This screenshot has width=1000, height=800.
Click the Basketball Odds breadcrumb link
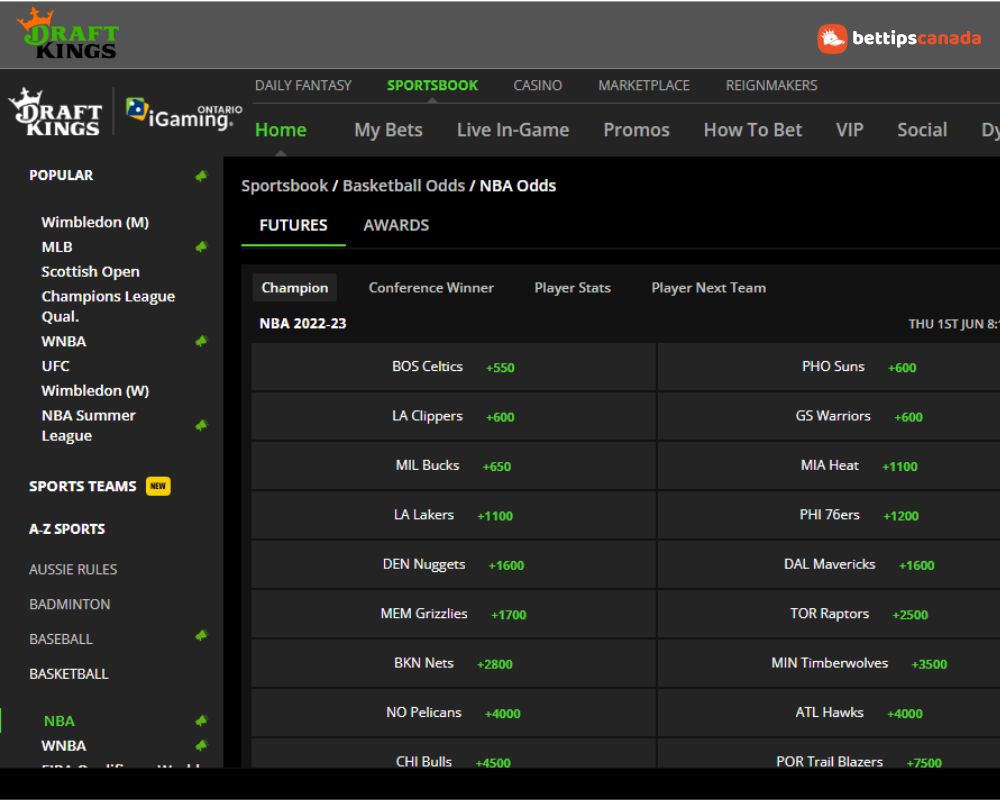click(404, 186)
